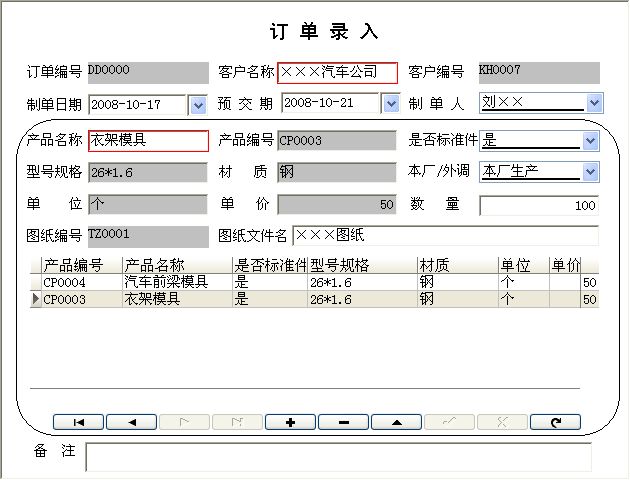The width and height of the screenshot is (630, 480).
Task: Click 26*1.6 cell in CP0003 grid row
Action: [x=362, y=299]
